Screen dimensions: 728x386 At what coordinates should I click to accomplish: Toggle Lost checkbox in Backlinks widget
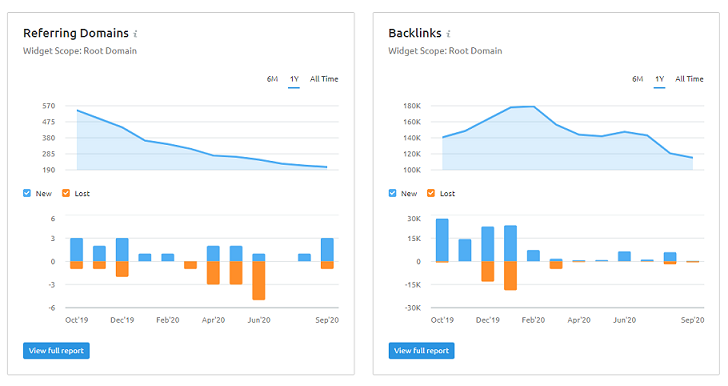431,193
